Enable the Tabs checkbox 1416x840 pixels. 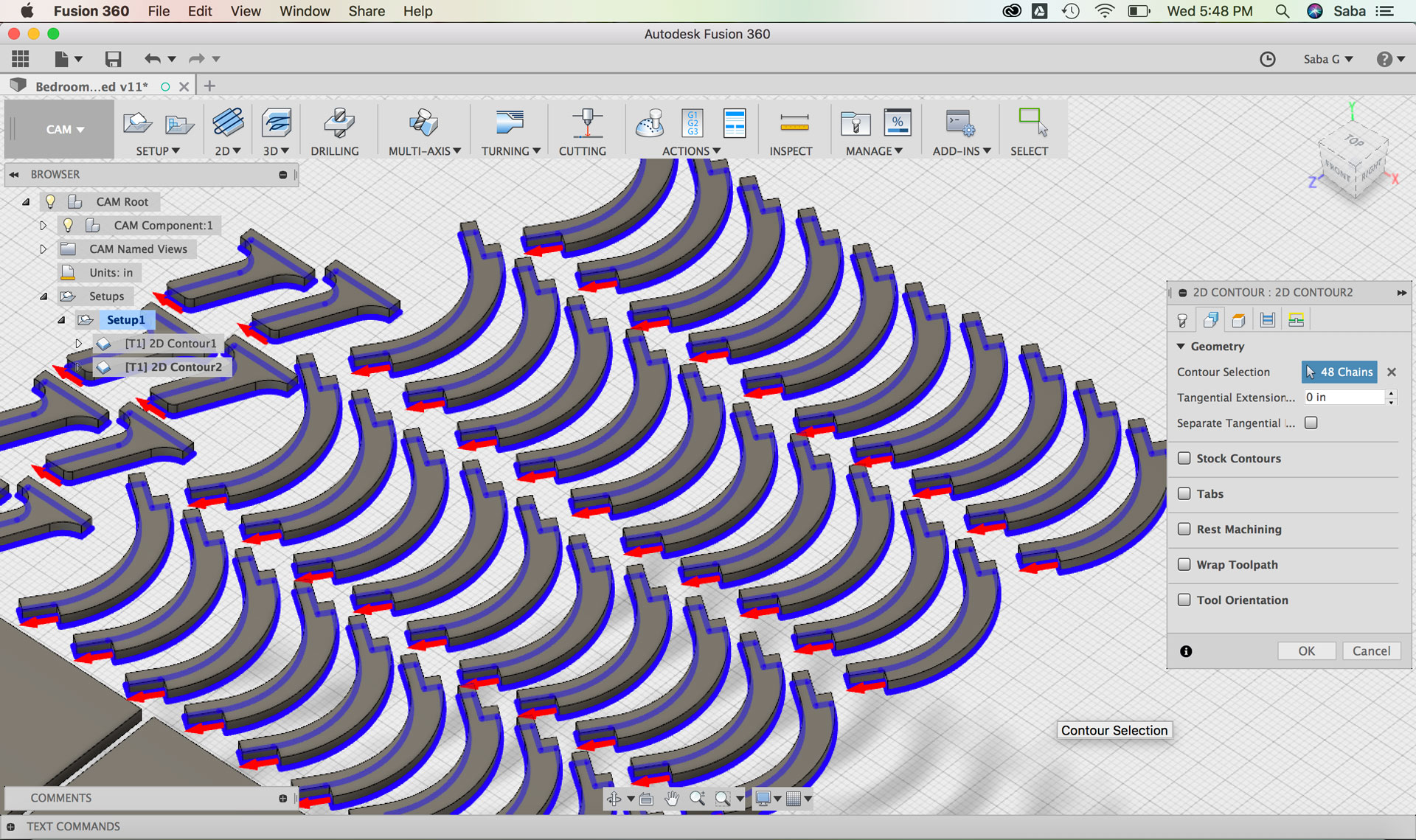point(1184,493)
